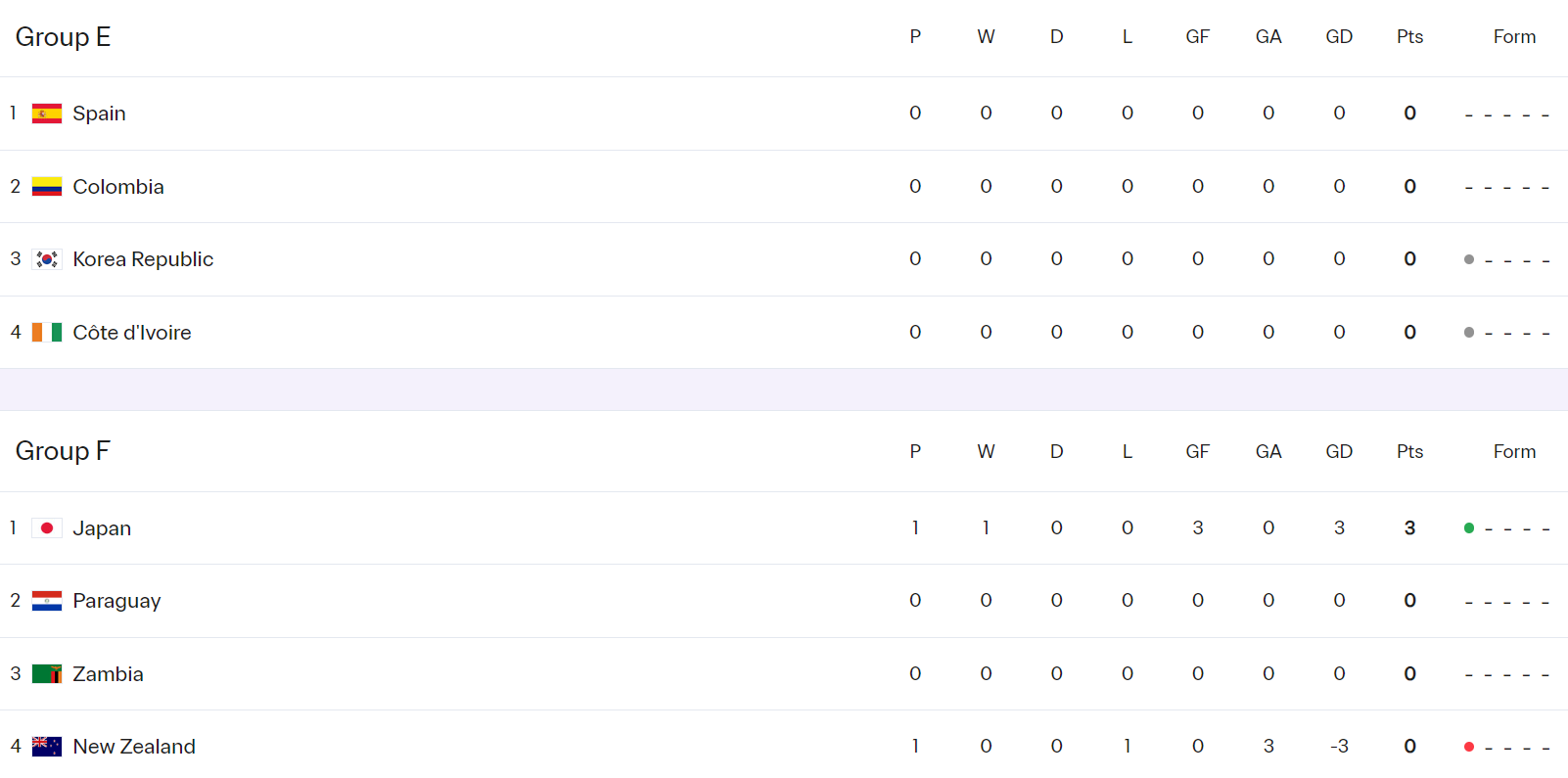Click the Côte d'Ivoire flag icon

[x=47, y=333]
